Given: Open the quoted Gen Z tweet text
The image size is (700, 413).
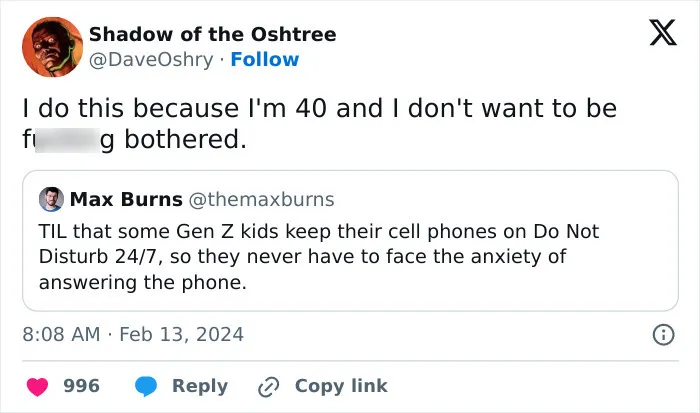Looking at the screenshot, I should pyautogui.click(x=319, y=257).
